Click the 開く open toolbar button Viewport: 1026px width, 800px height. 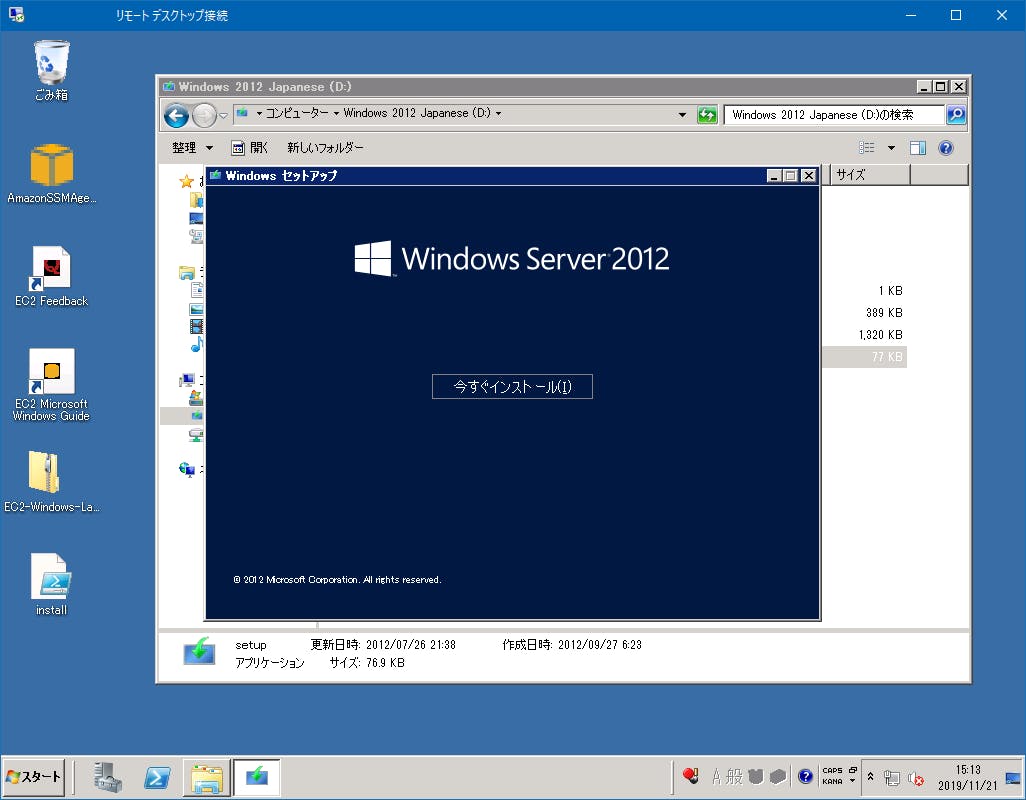point(249,148)
